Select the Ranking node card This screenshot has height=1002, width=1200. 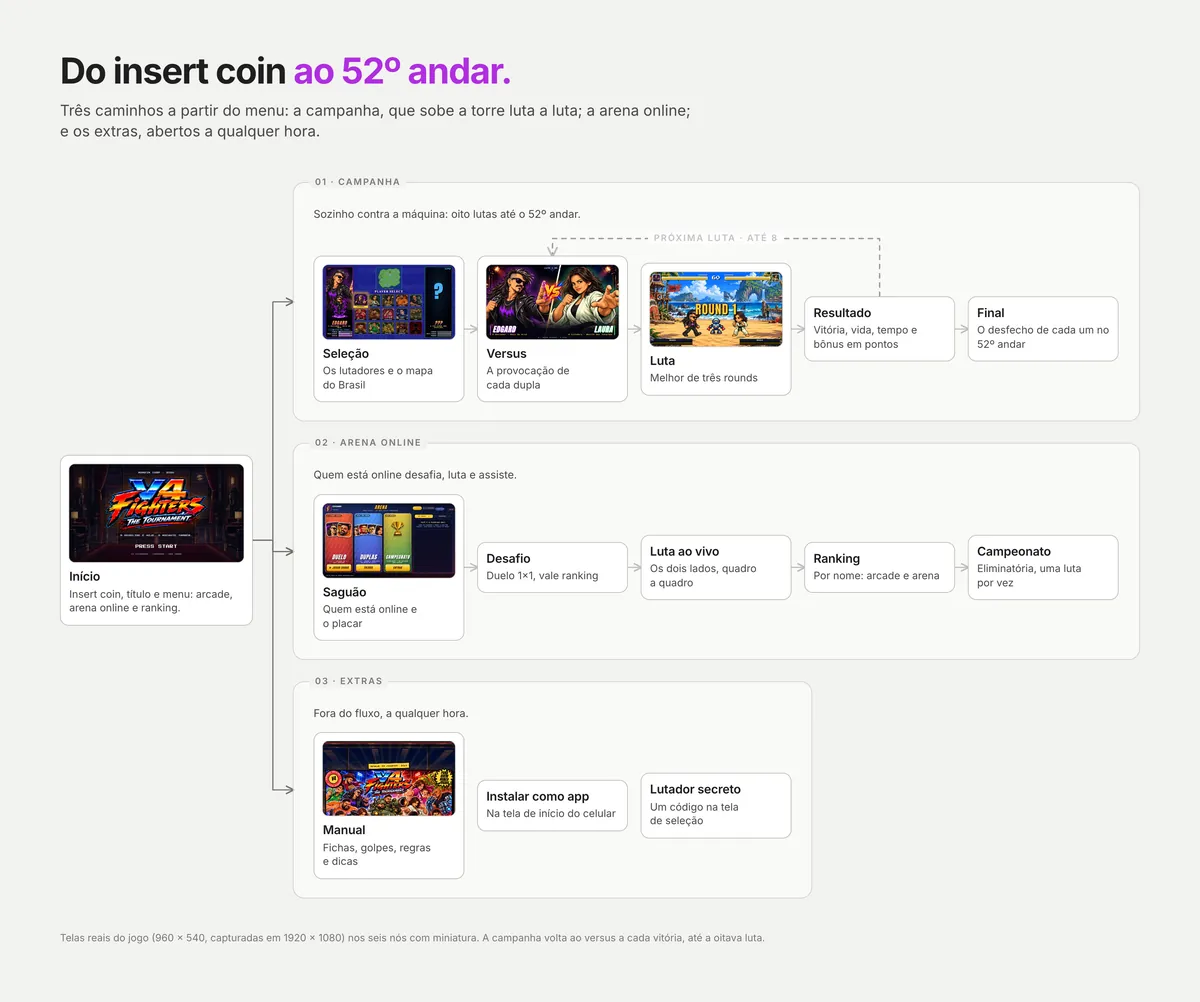point(880,567)
